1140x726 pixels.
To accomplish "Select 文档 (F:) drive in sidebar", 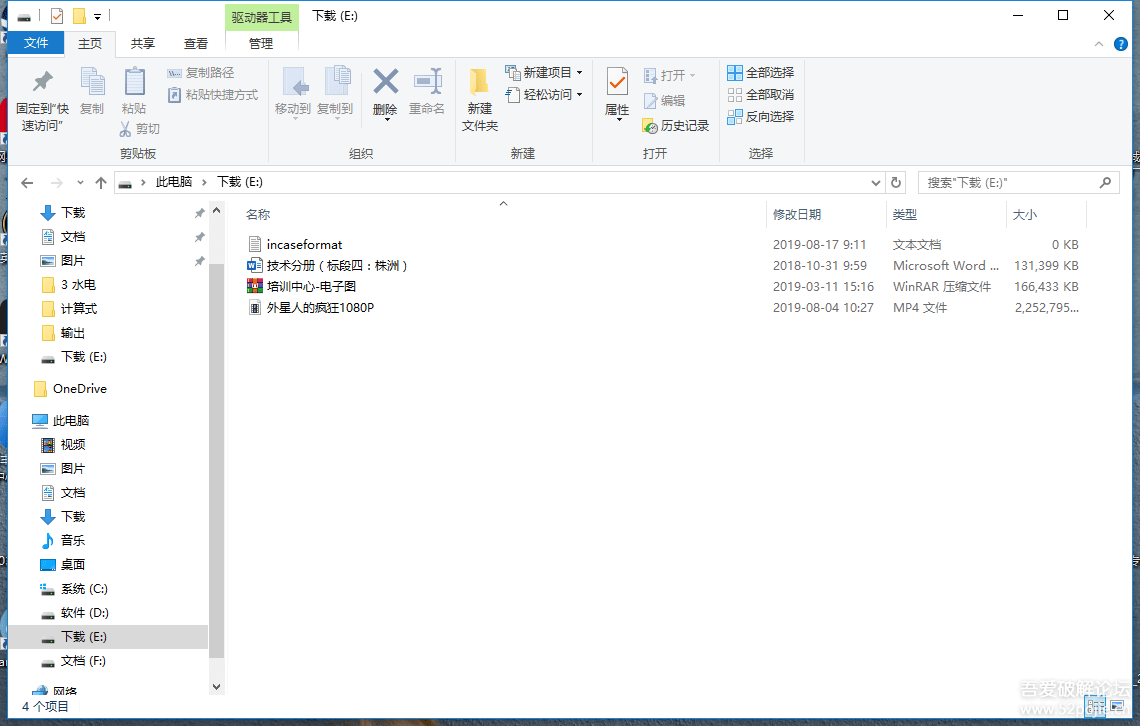I will pyautogui.click(x=73, y=661).
